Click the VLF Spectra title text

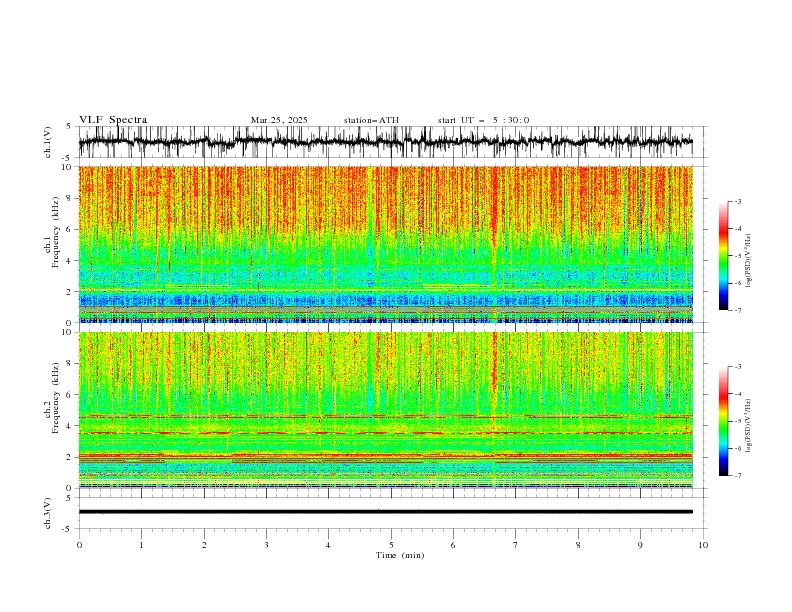pos(113,120)
